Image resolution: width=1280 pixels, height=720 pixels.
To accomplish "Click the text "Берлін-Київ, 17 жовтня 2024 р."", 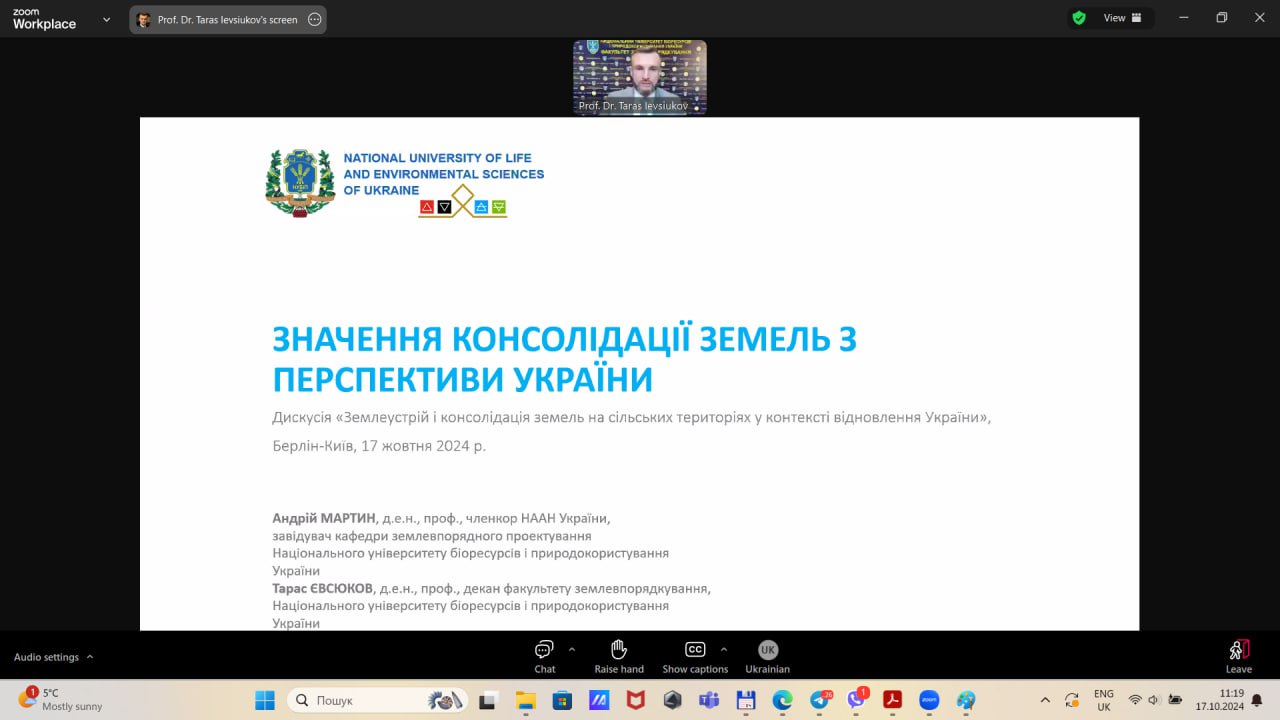I will point(379,446).
